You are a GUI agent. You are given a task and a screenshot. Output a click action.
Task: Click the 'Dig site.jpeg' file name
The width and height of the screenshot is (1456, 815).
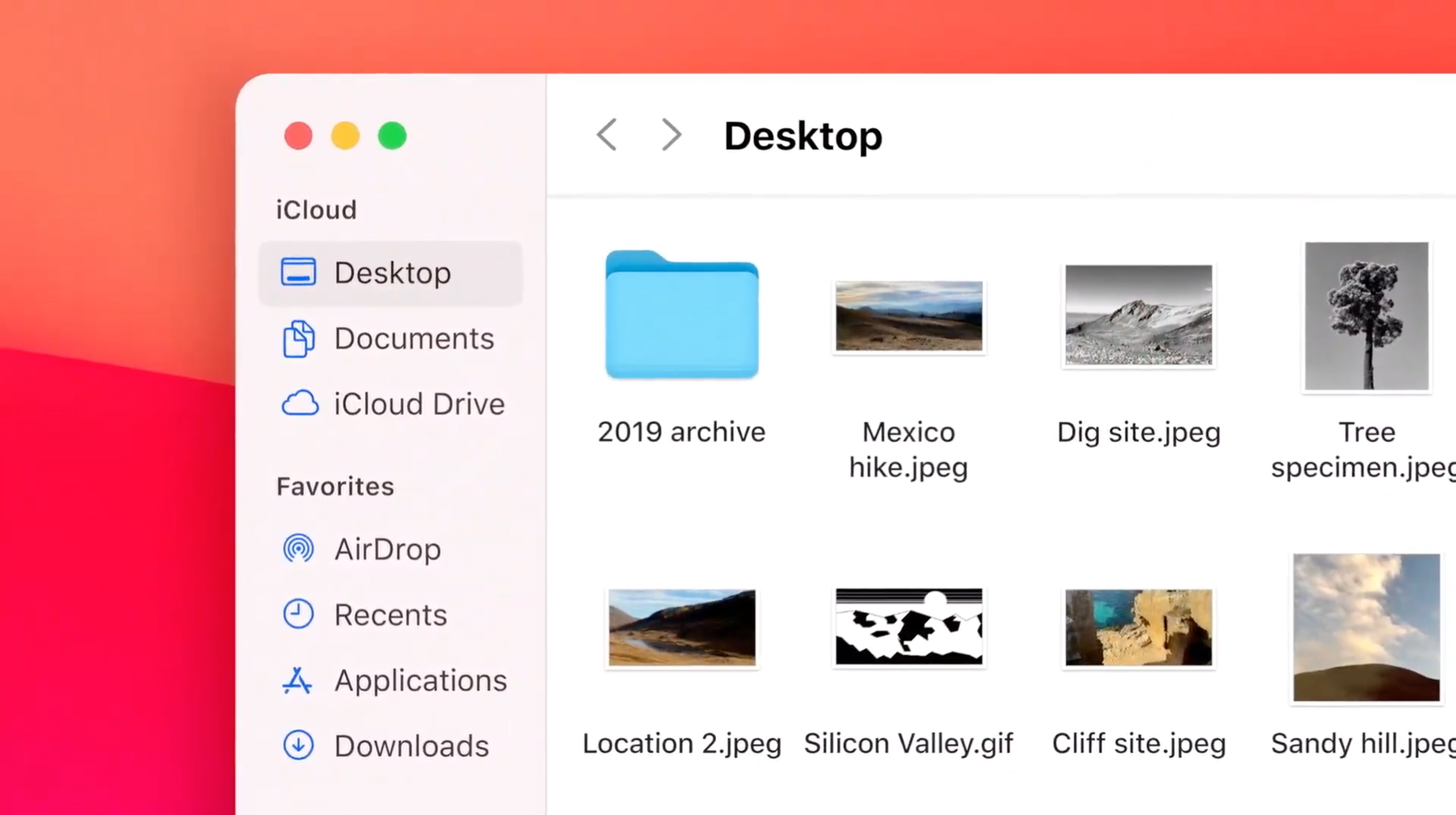(x=1139, y=433)
